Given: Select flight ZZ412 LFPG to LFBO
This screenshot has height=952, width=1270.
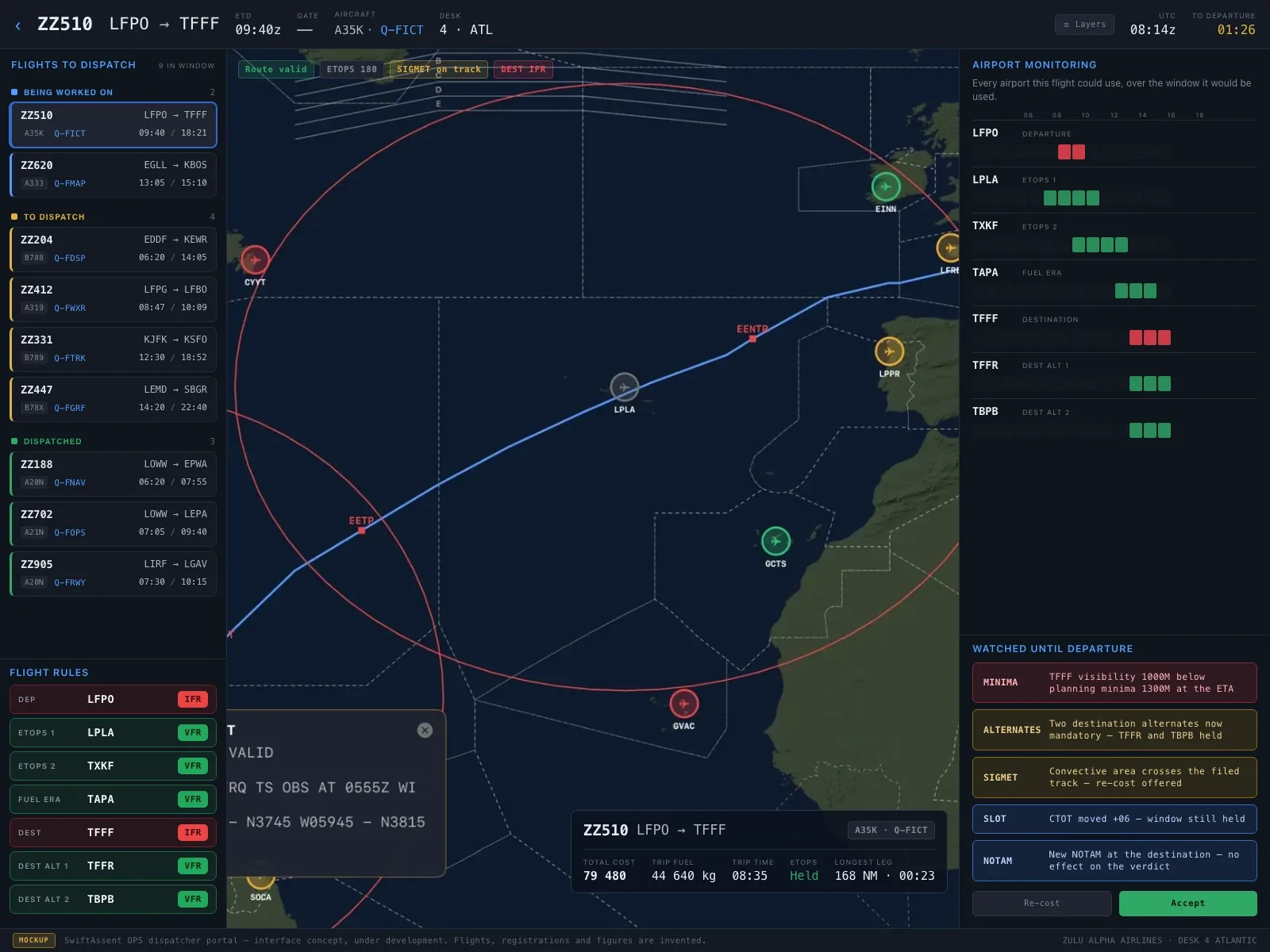Looking at the screenshot, I should (x=113, y=299).
